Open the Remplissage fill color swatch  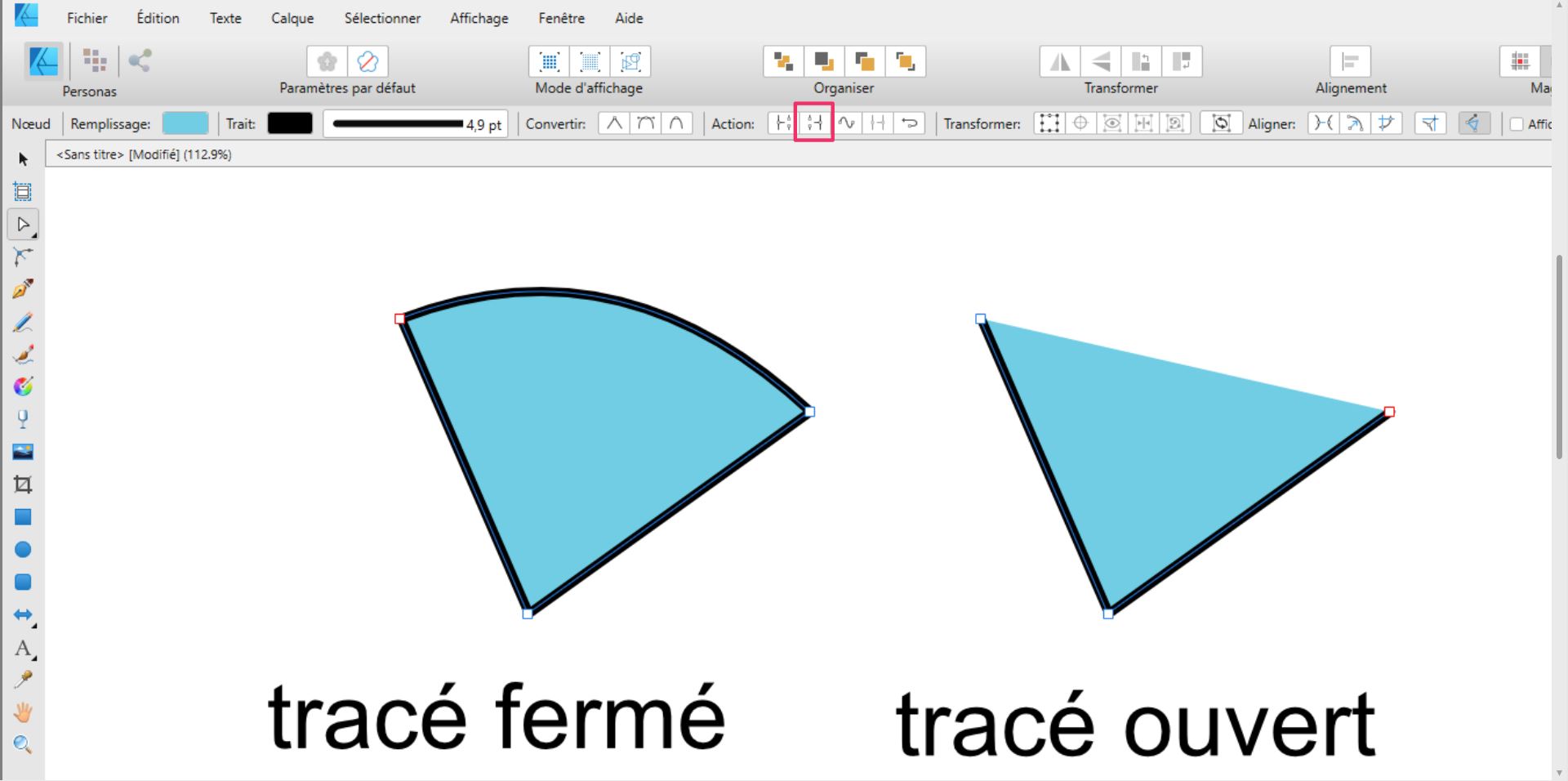[185, 123]
